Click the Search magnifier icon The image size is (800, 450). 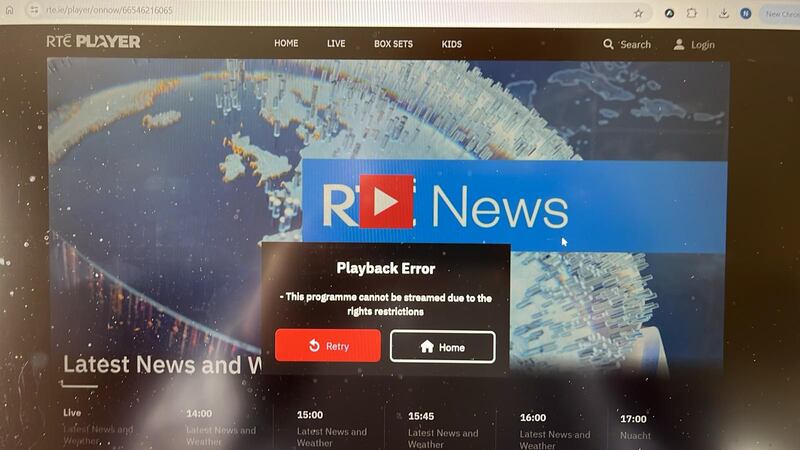click(608, 44)
